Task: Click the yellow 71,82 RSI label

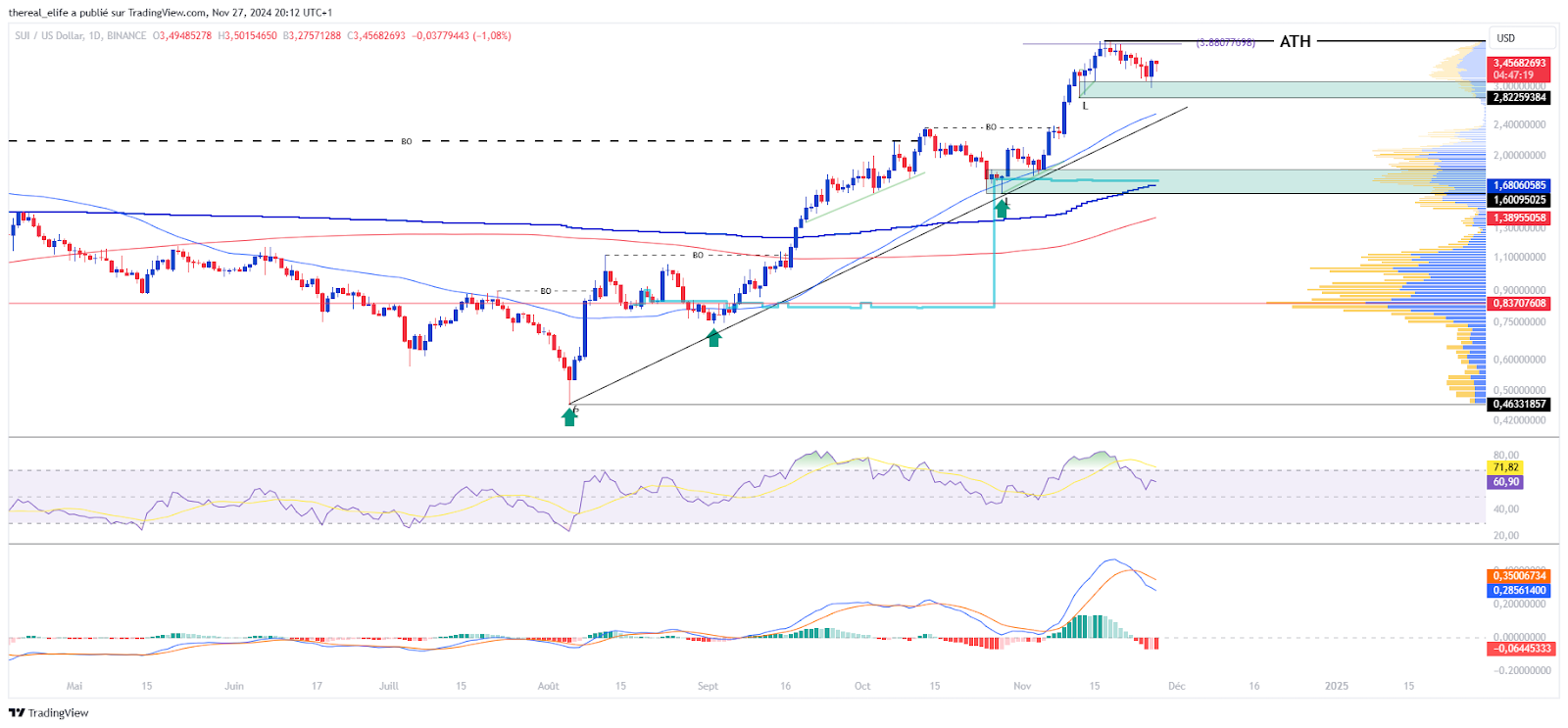Action: tap(1505, 467)
